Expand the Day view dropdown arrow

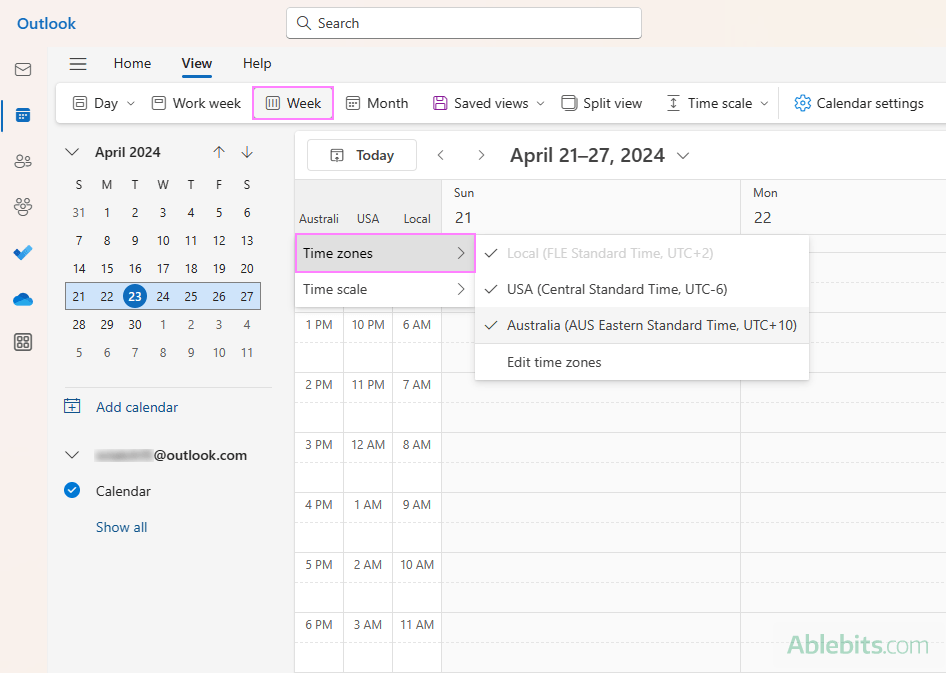pyautogui.click(x=131, y=103)
